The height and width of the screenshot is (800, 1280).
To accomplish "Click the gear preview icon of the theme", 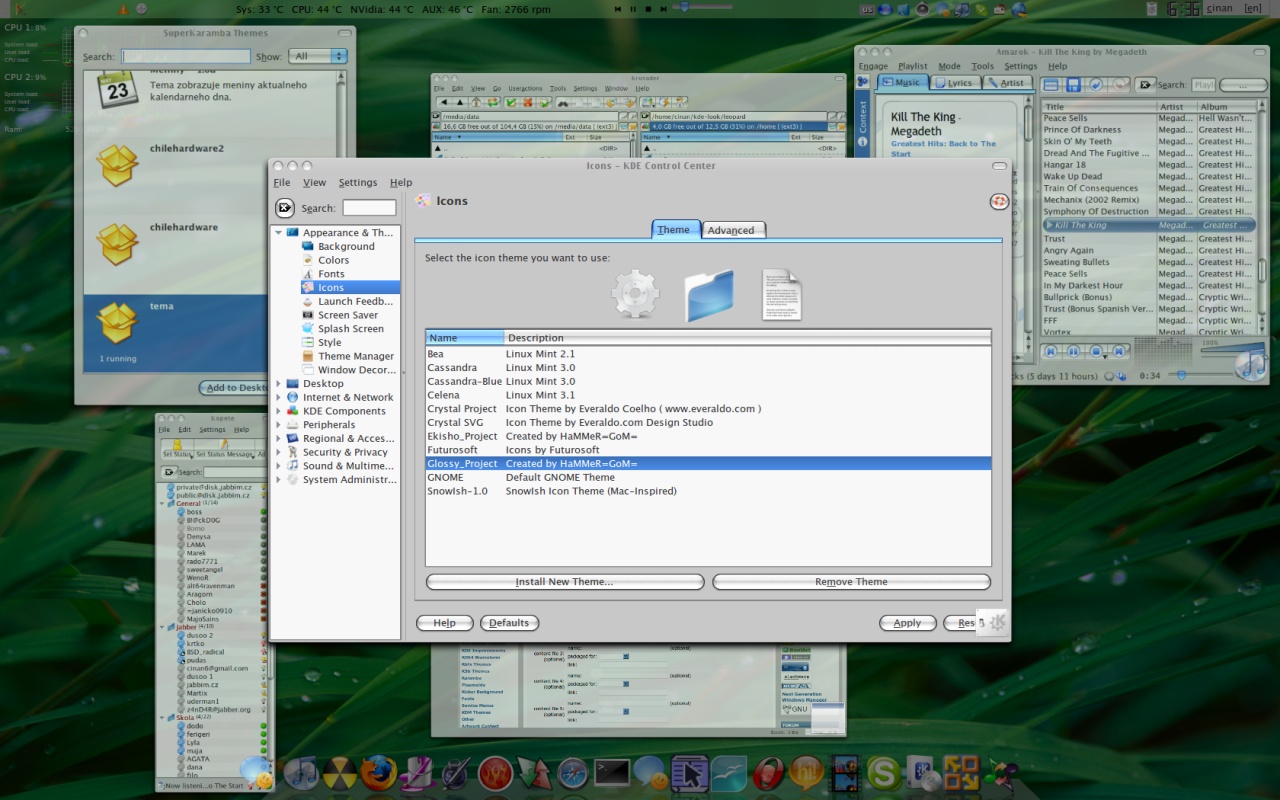I will pos(636,295).
